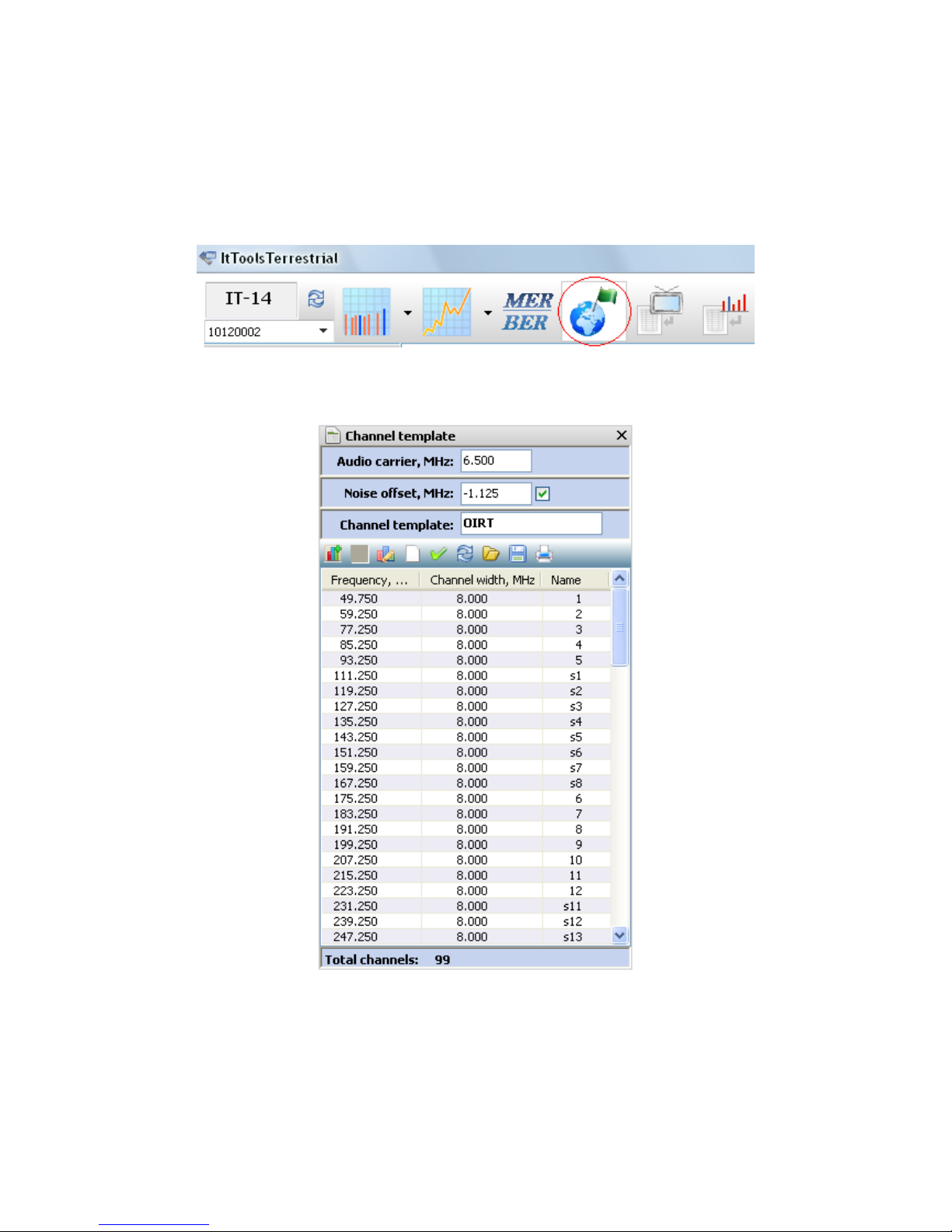Image resolution: width=952 pixels, height=1232 pixels.
Task: Select the 247.250 frequency cell
Action: click(371, 937)
